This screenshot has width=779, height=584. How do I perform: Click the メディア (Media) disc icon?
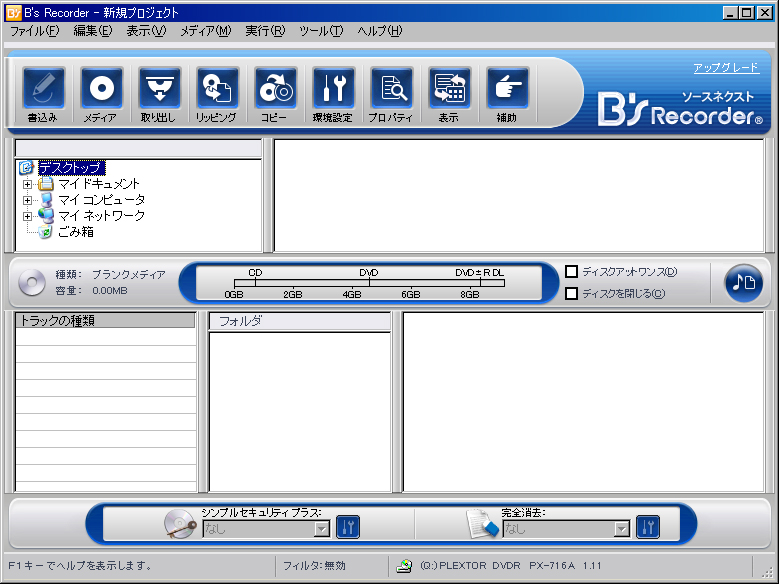click(101, 90)
